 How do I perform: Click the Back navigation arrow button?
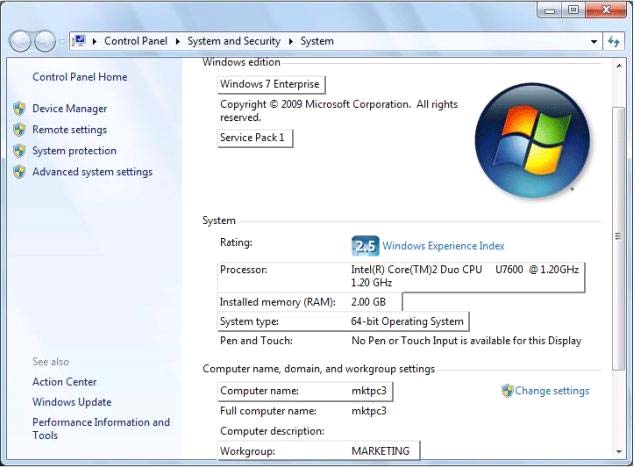[20, 41]
